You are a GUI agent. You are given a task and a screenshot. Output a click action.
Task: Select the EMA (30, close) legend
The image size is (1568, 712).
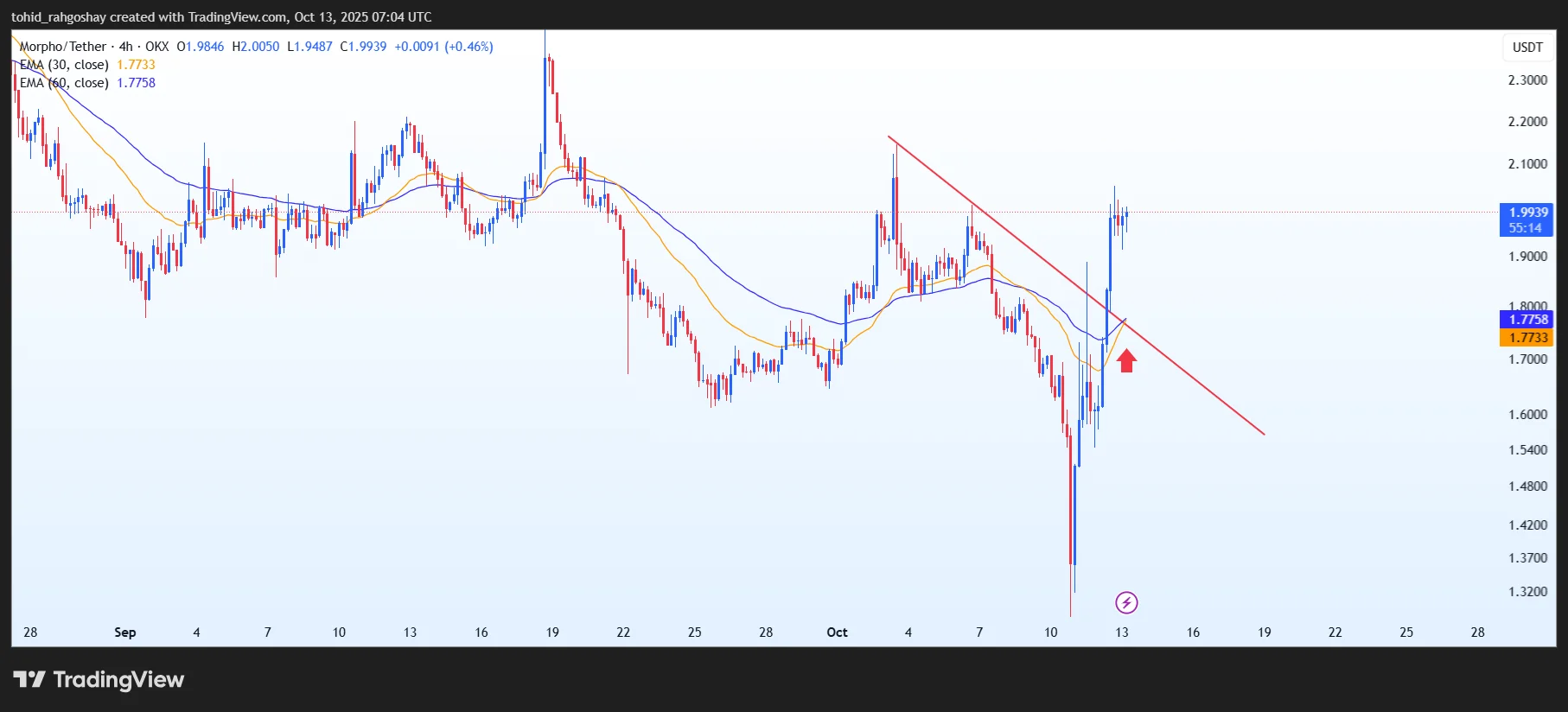tap(65, 65)
